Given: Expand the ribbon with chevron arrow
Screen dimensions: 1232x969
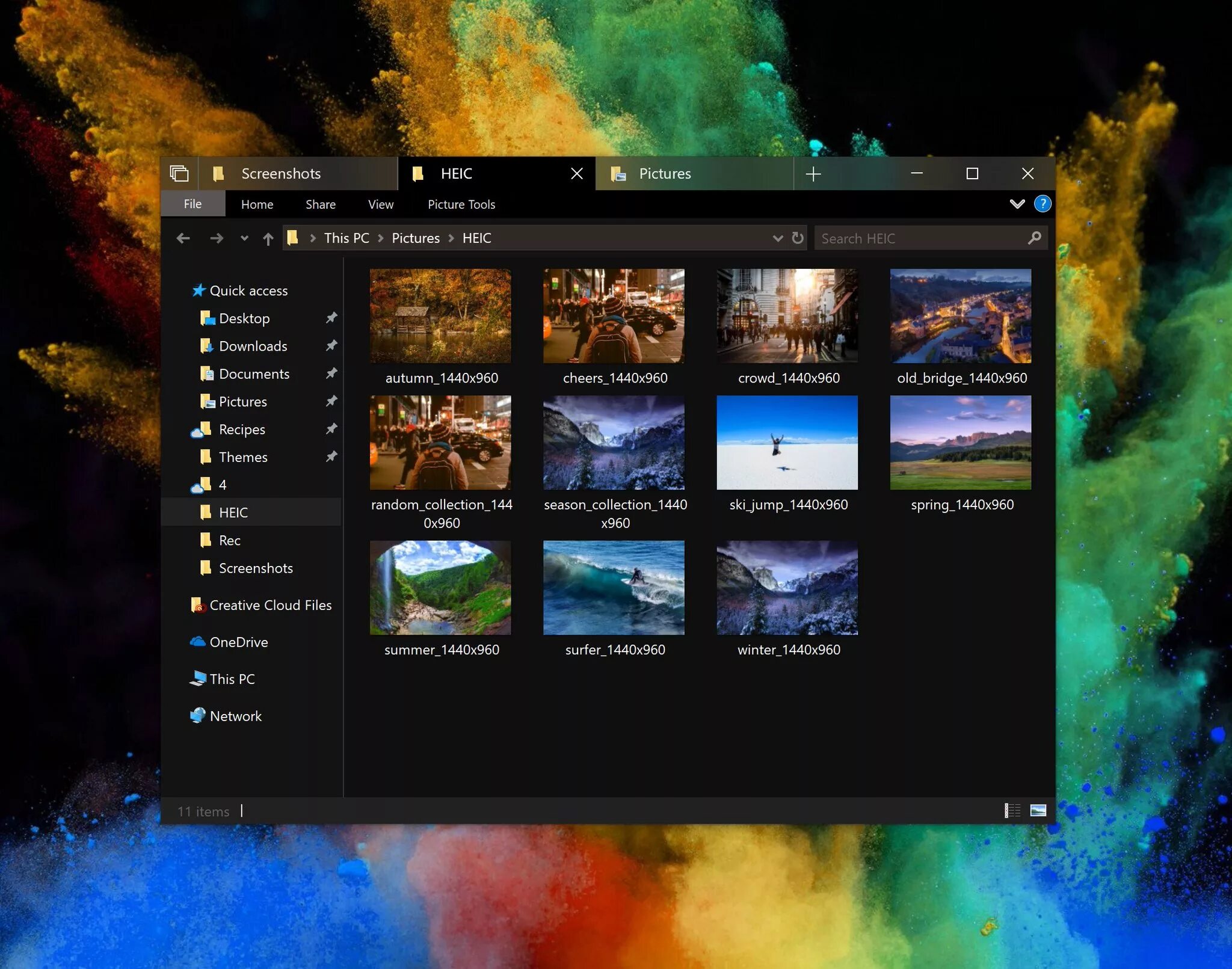Looking at the screenshot, I should (1017, 204).
